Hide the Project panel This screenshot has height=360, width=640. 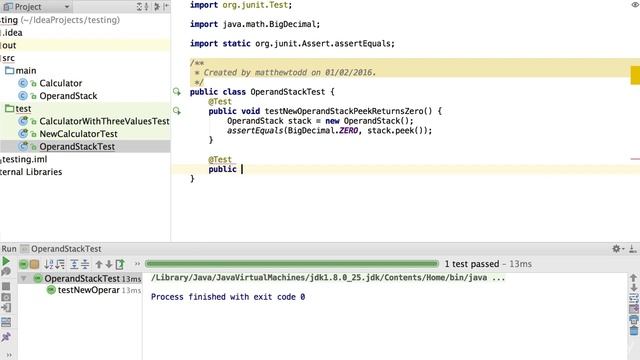(166, 7)
